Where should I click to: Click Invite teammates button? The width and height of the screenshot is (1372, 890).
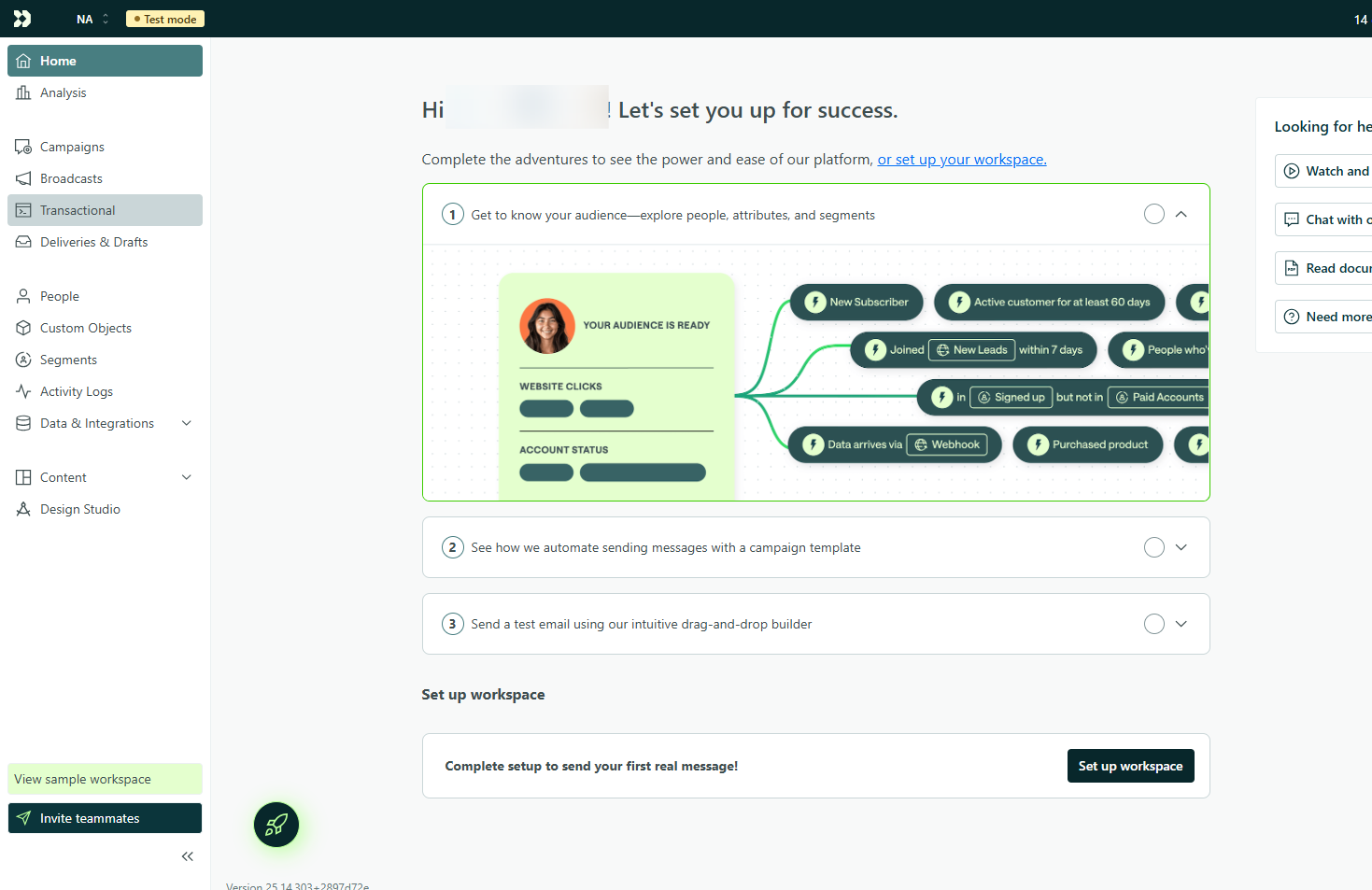click(x=105, y=818)
